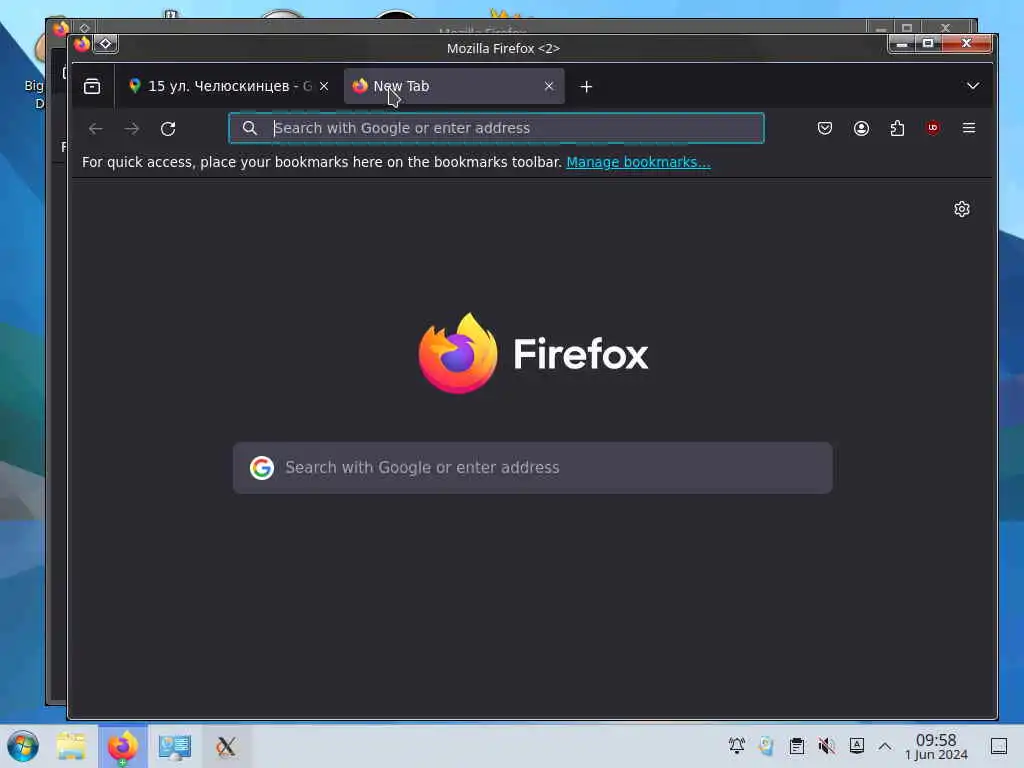The height and width of the screenshot is (768, 1024).
Task: Open the X application on taskbar
Action: point(226,746)
